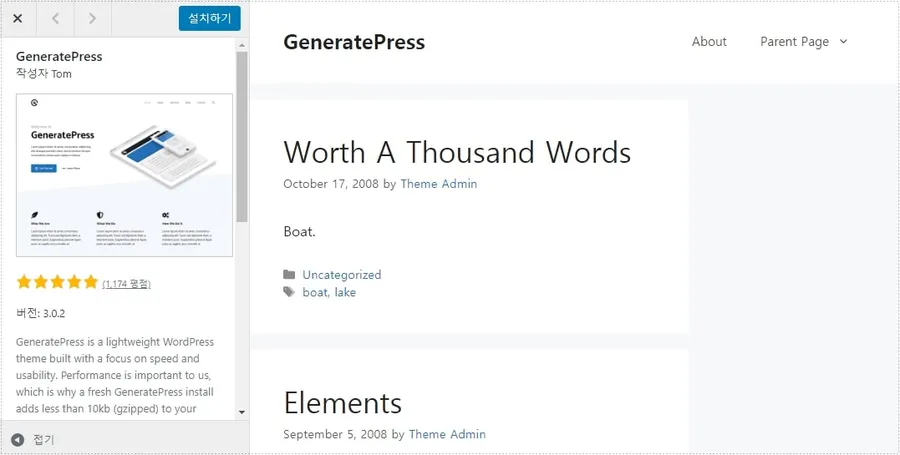Click the tags icon beside boat
Image resolution: width=900 pixels, height=455 pixels.
click(x=289, y=292)
